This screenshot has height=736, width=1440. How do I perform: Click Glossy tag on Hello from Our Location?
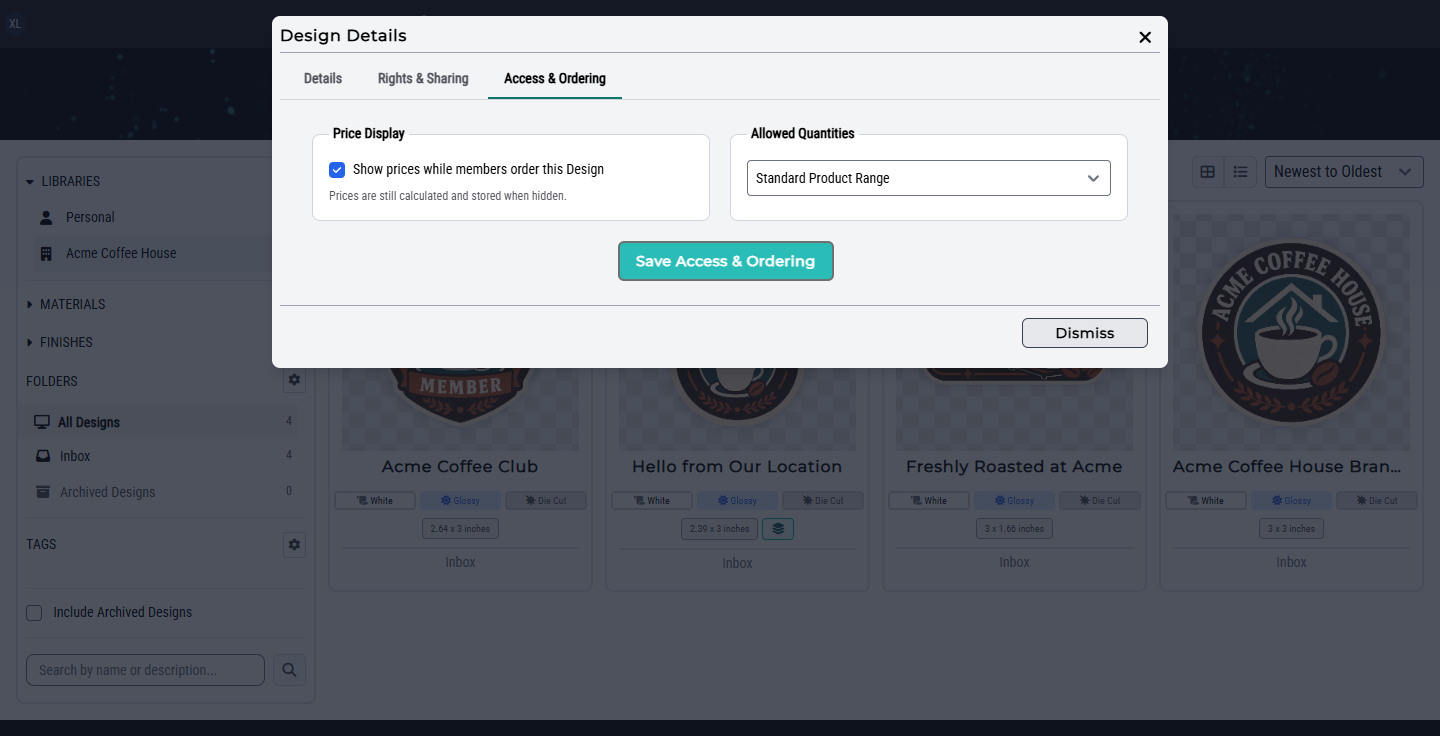pyautogui.click(x=737, y=501)
